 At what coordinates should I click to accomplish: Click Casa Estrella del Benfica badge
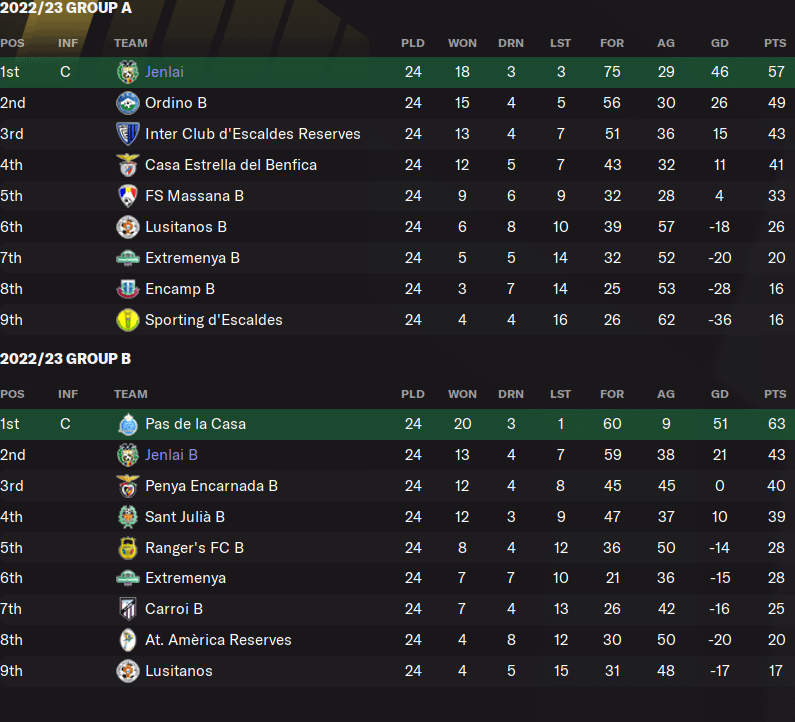click(127, 165)
